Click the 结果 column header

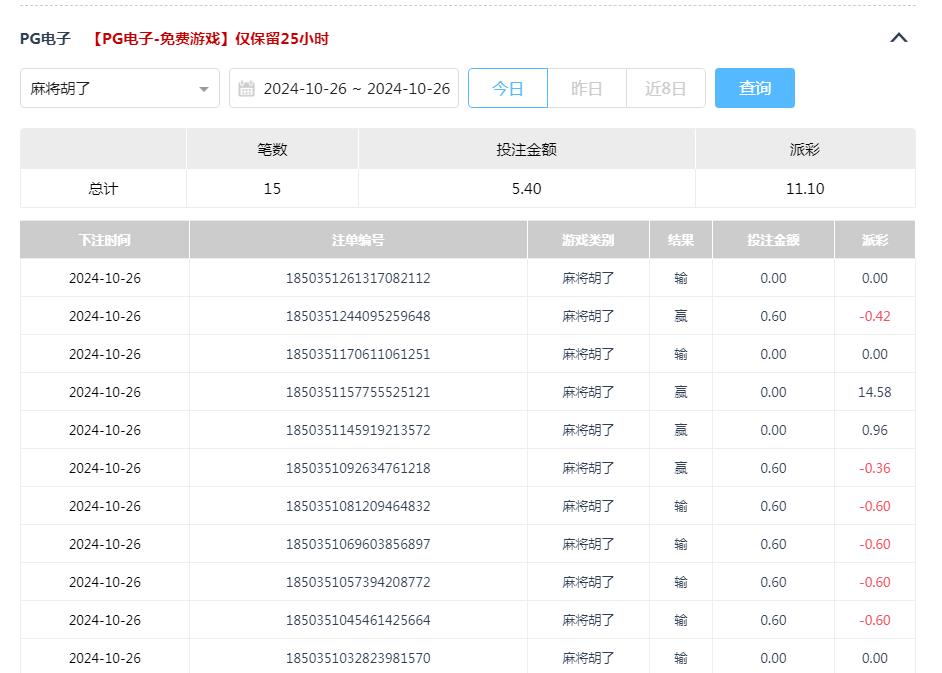(x=680, y=239)
